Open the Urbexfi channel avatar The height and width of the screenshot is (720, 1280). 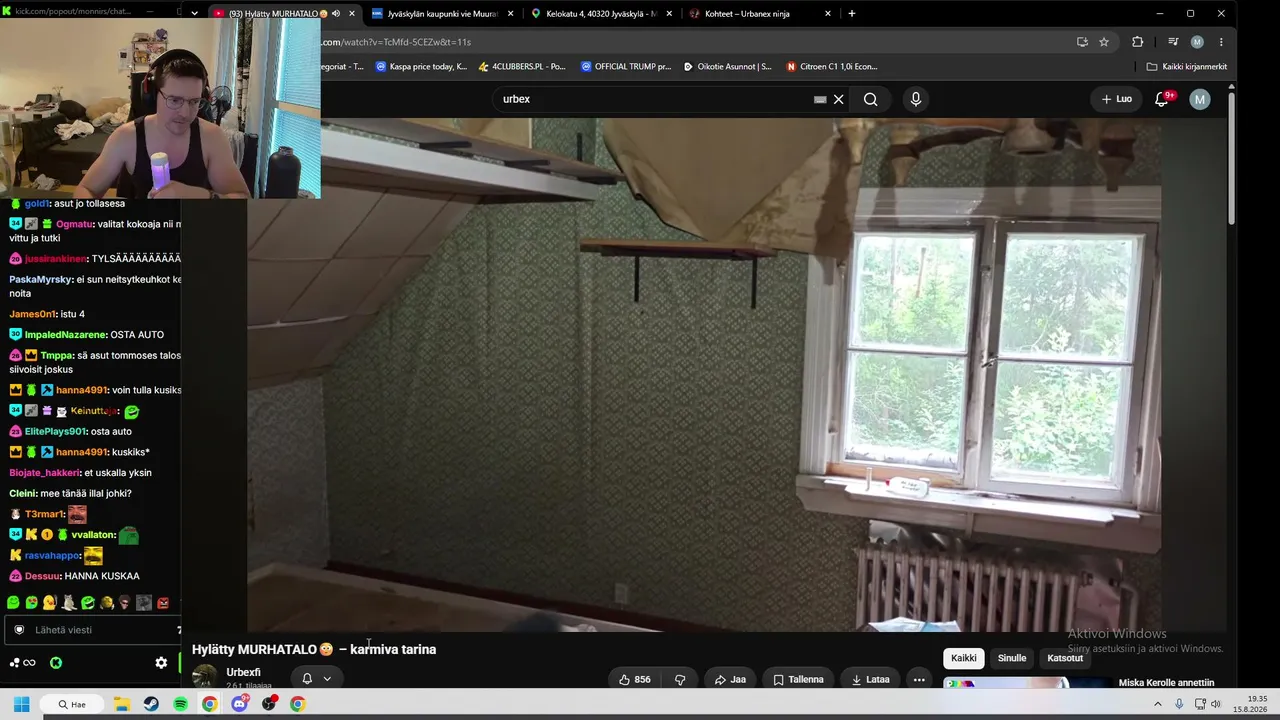click(205, 677)
